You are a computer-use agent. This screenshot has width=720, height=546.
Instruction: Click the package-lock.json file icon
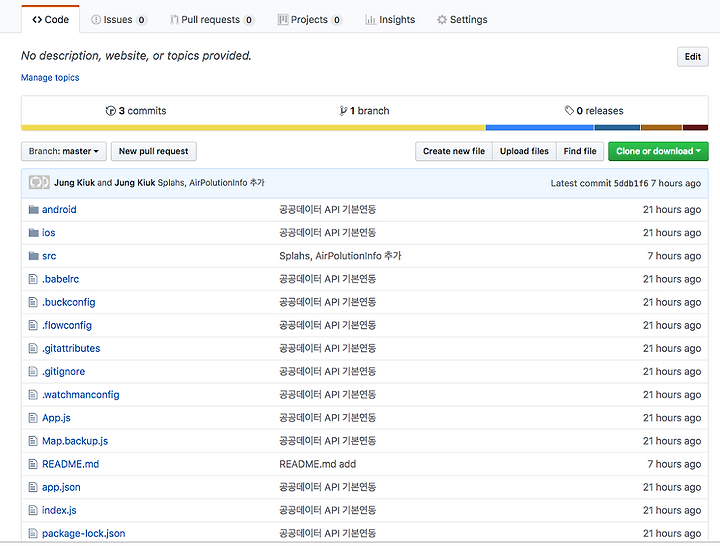pos(33,533)
